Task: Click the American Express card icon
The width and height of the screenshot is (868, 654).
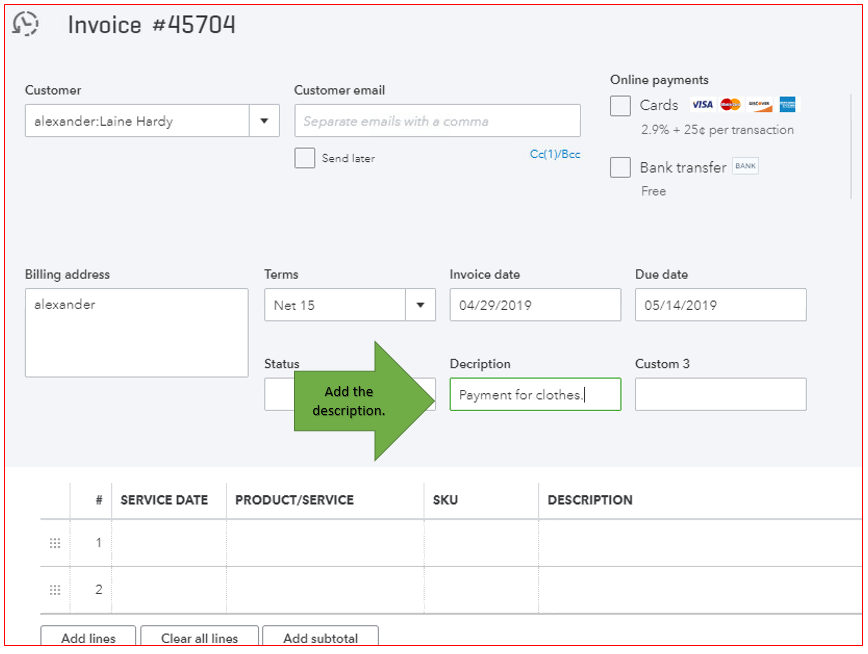Action: [x=787, y=105]
